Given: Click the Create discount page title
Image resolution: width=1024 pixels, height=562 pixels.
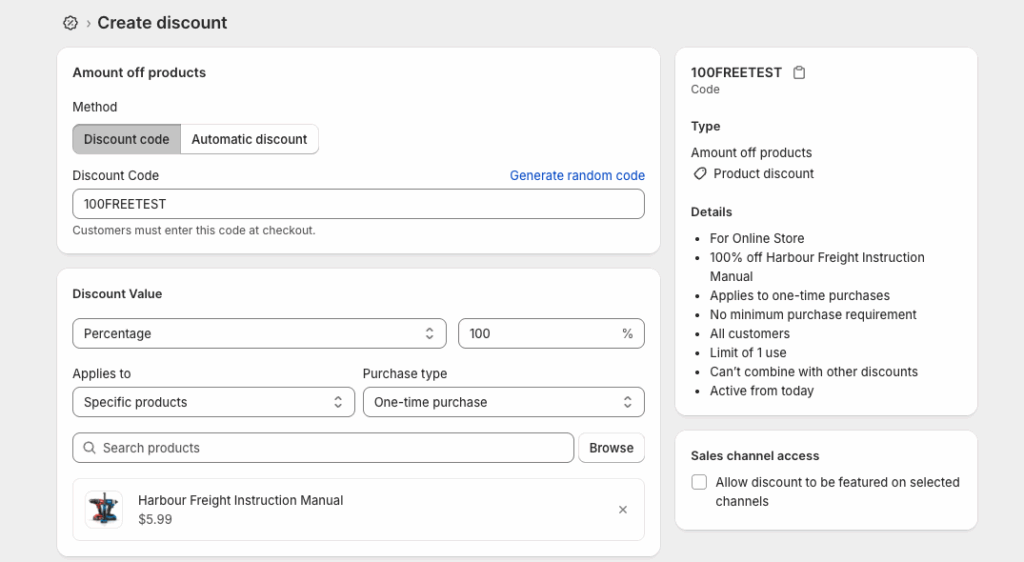Looking at the screenshot, I should pyautogui.click(x=162, y=23).
